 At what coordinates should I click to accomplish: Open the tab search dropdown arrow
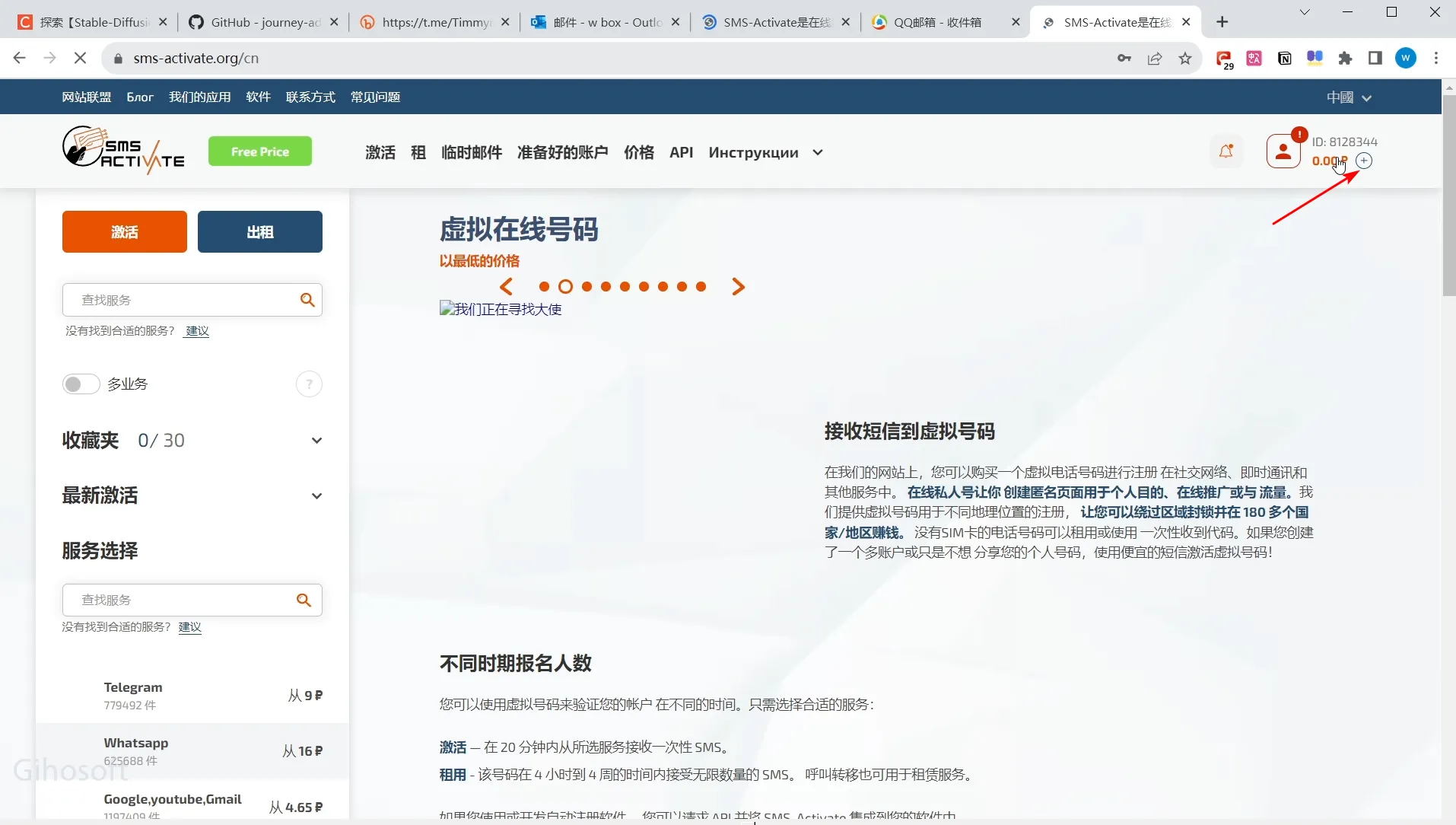(1305, 12)
